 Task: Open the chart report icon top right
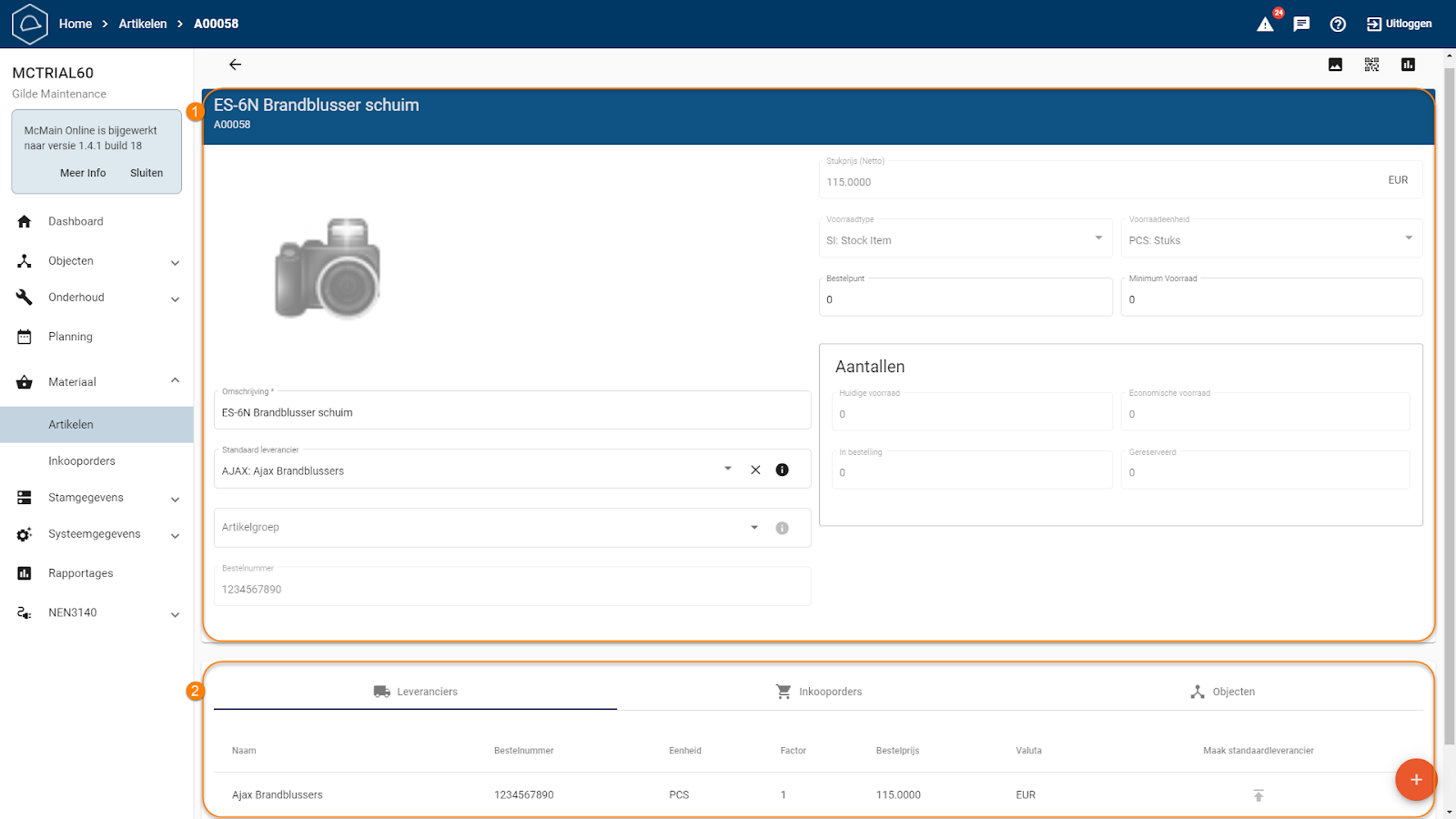pos(1408,65)
